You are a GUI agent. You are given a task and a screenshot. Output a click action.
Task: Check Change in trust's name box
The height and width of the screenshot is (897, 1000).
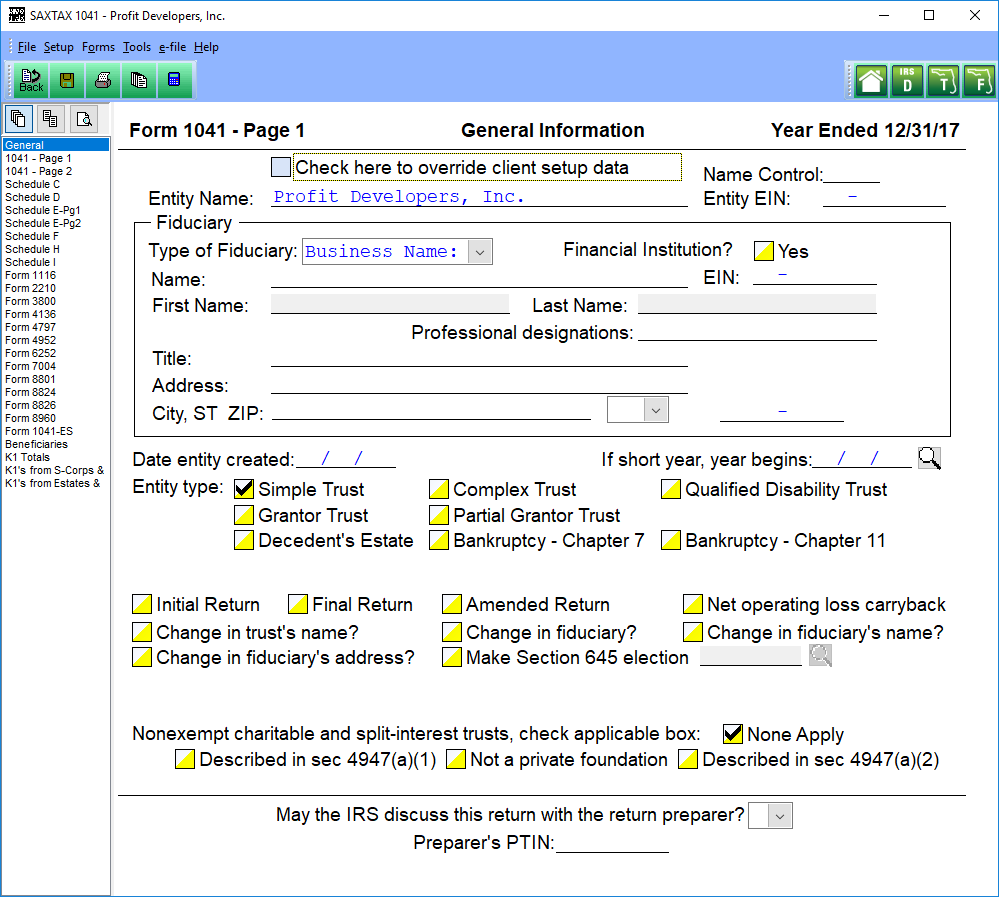[x=142, y=632]
